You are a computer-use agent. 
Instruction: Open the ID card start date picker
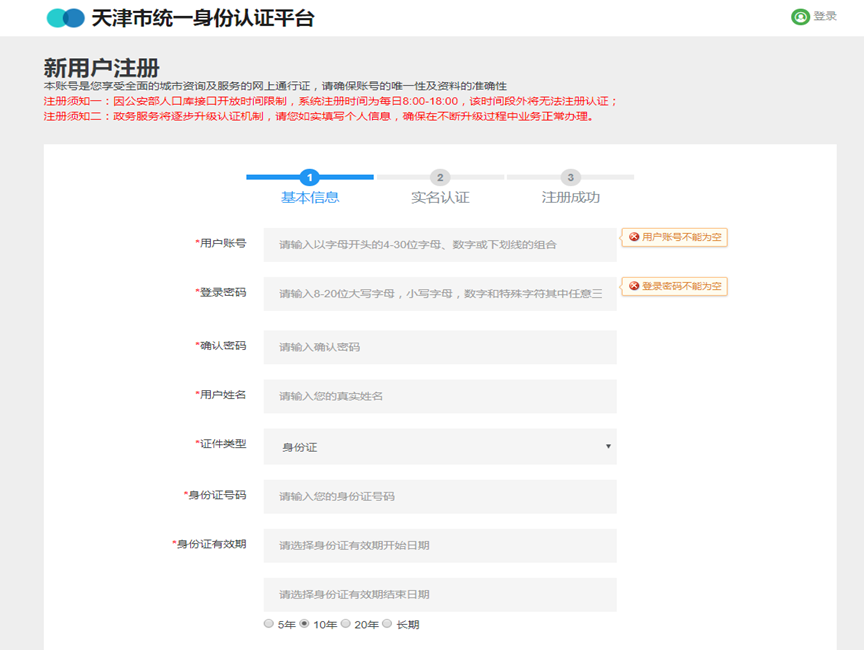pos(440,546)
